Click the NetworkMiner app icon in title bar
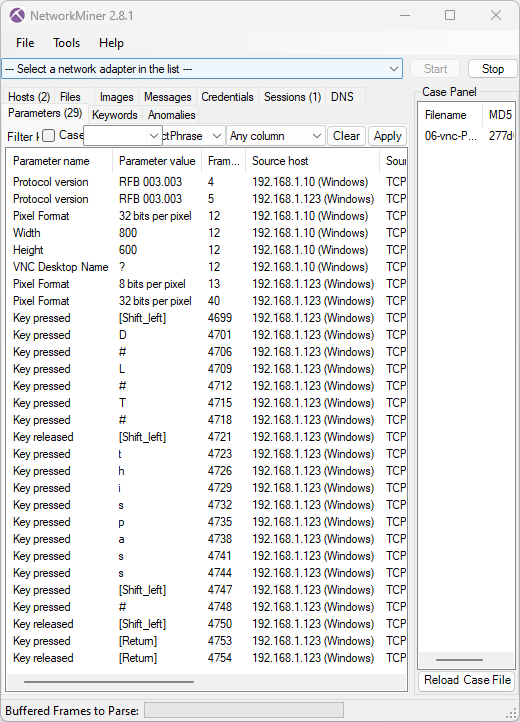Viewport: 520px width, 722px height. tap(17, 16)
